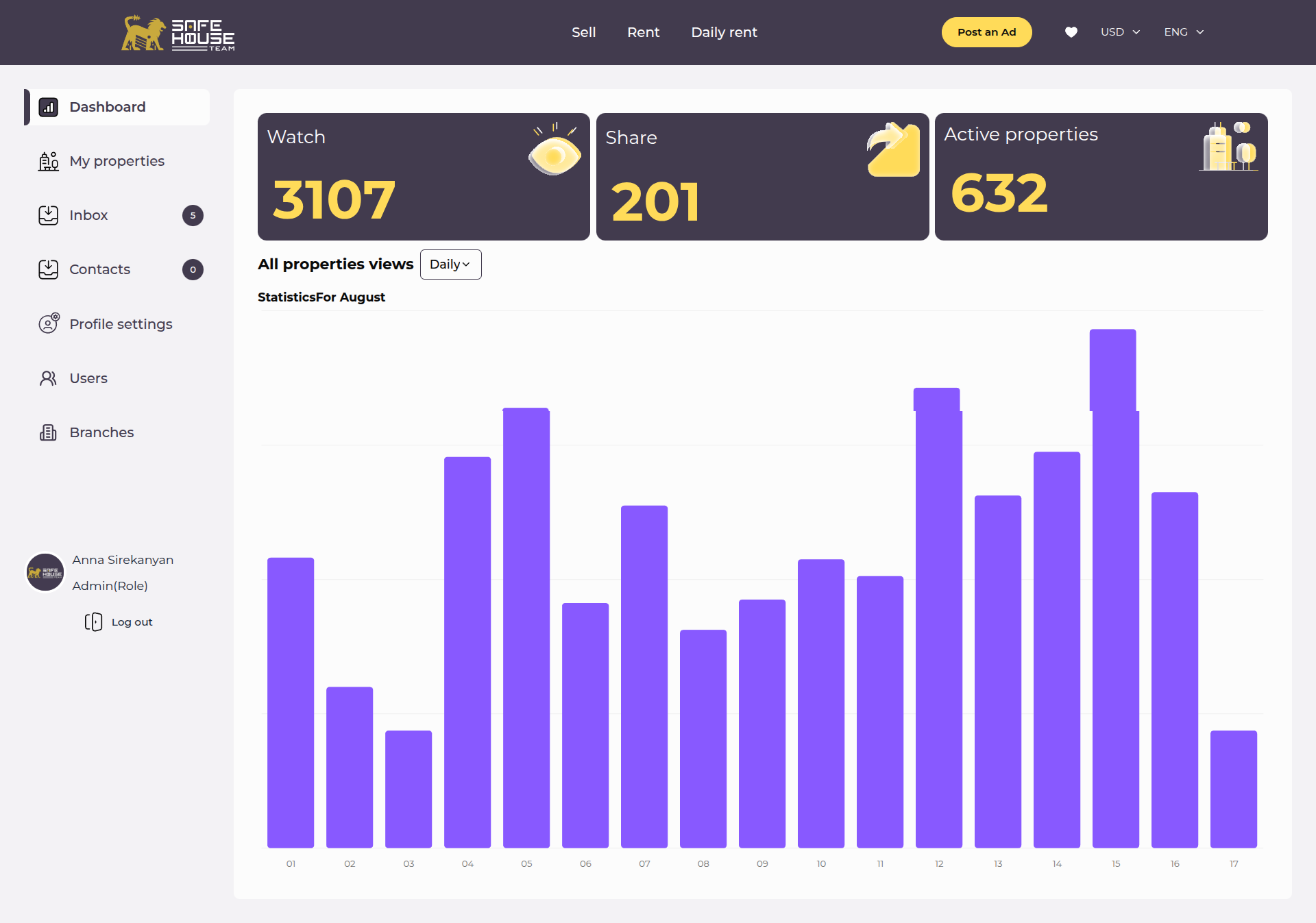Image resolution: width=1316 pixels, height=923 pixels.
Task: Click the My properties building icon
Action: click(x=48, y=161)
